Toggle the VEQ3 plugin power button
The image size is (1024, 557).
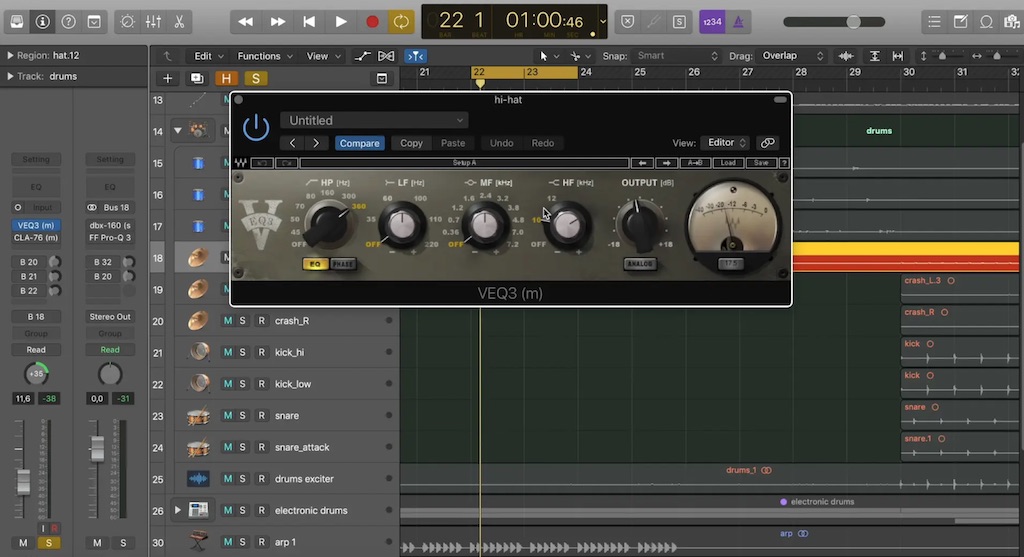pyautogui.click(x=256, y=127)
